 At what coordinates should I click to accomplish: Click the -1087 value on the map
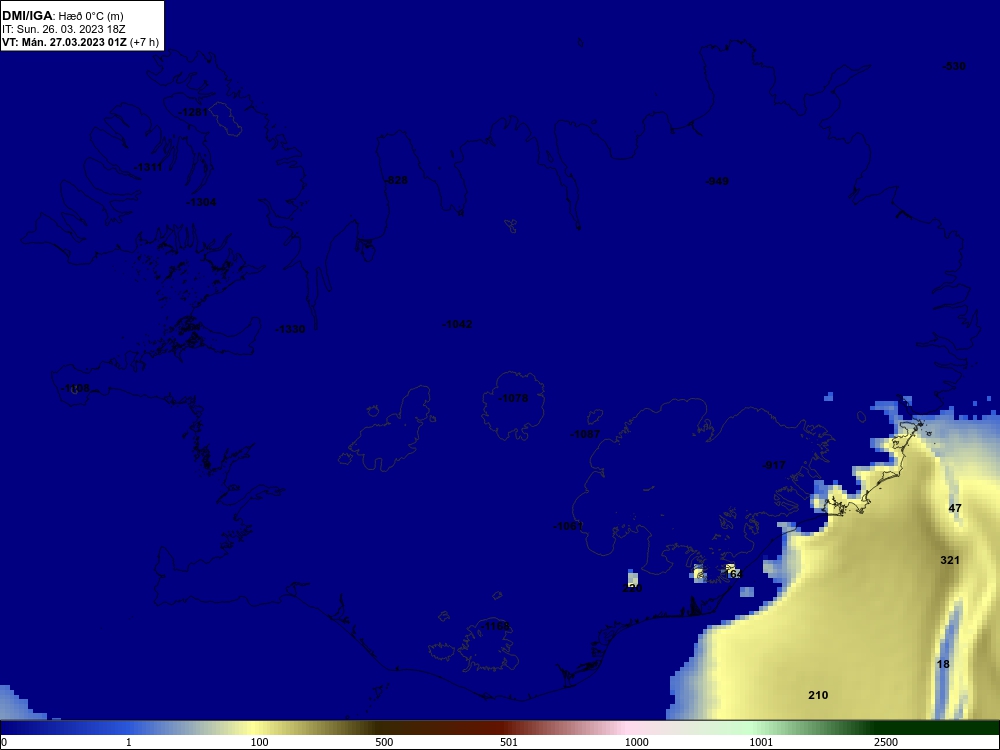(585, 434)
